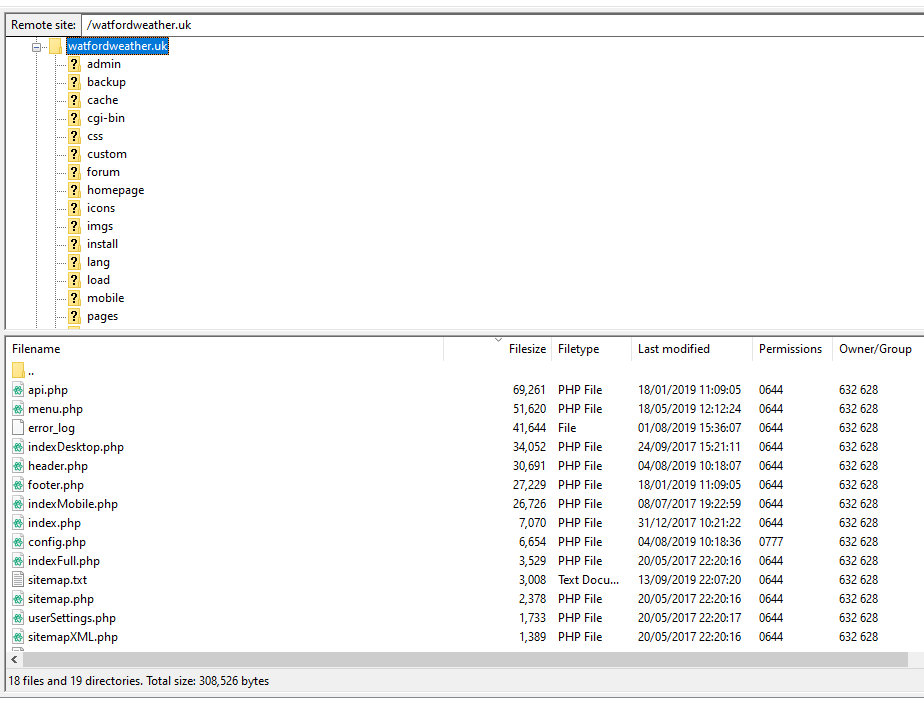Image resolution: width=924 pixels, height=704 pixels.
Task: Click the PHP file icon of config.php
Action: (18, 542)
